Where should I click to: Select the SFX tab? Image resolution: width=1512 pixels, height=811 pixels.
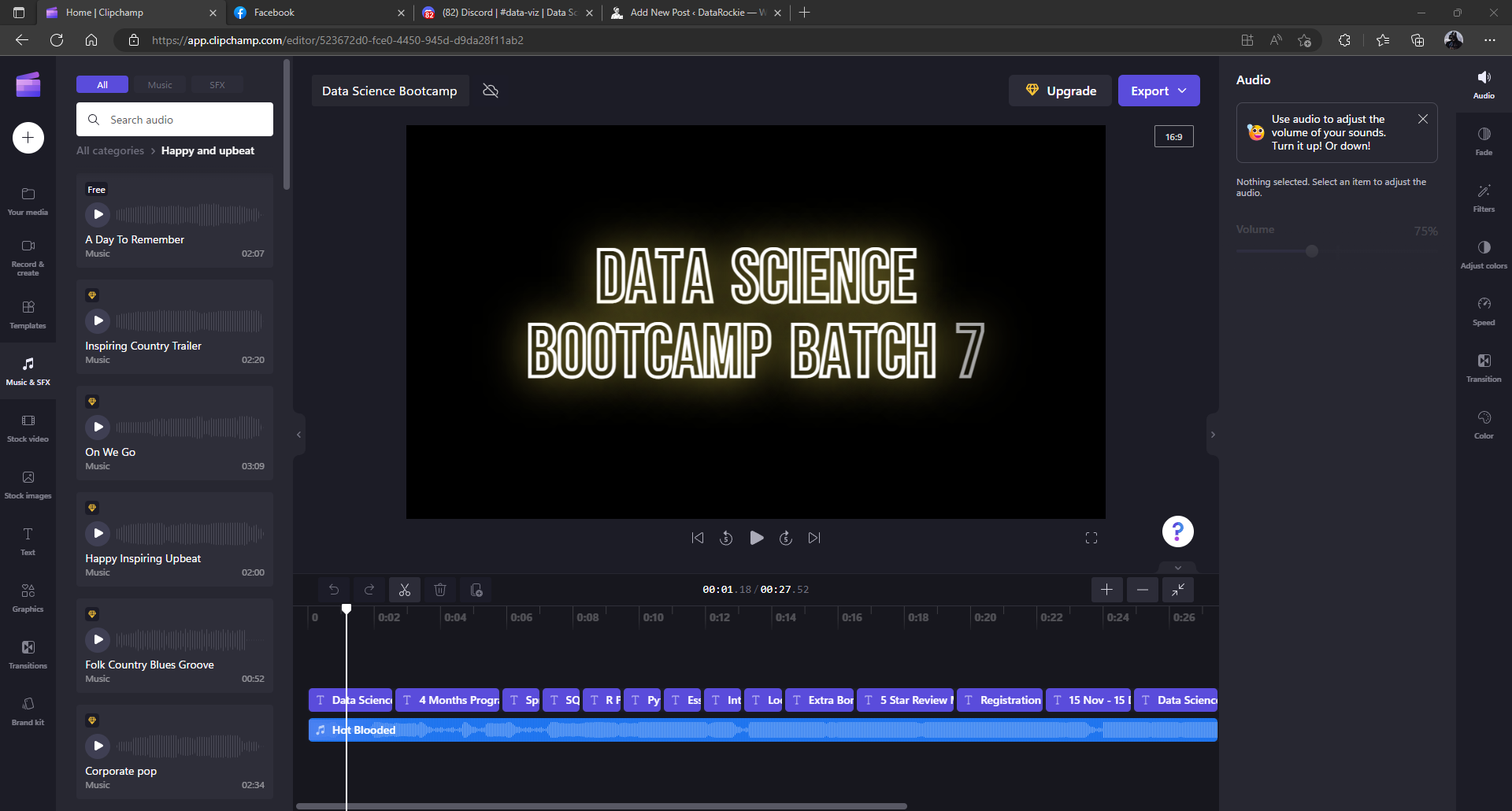[x=217, y=84]
